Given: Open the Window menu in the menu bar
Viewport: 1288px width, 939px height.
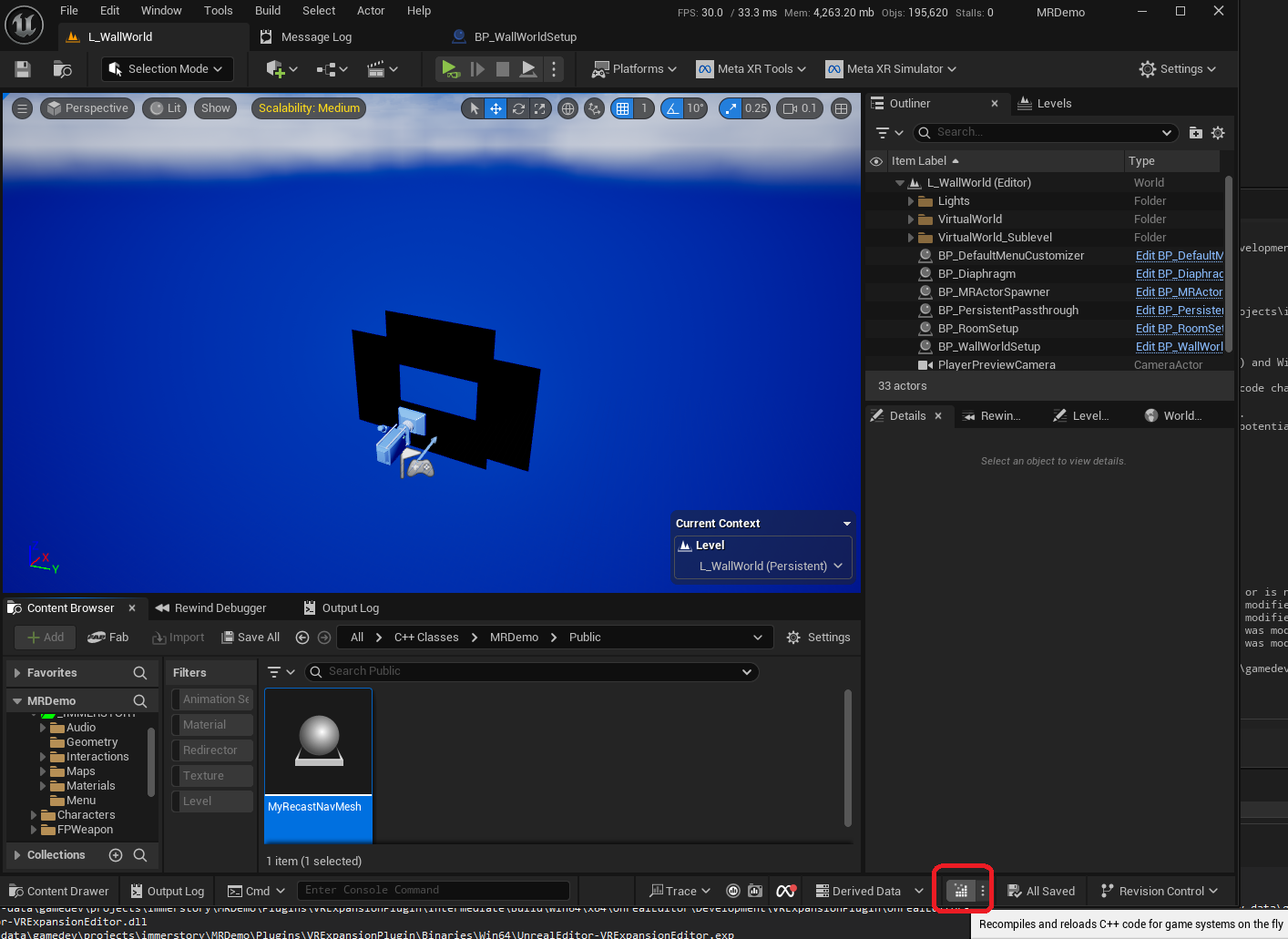Looking at the screenshot, I should pos(161,11).
